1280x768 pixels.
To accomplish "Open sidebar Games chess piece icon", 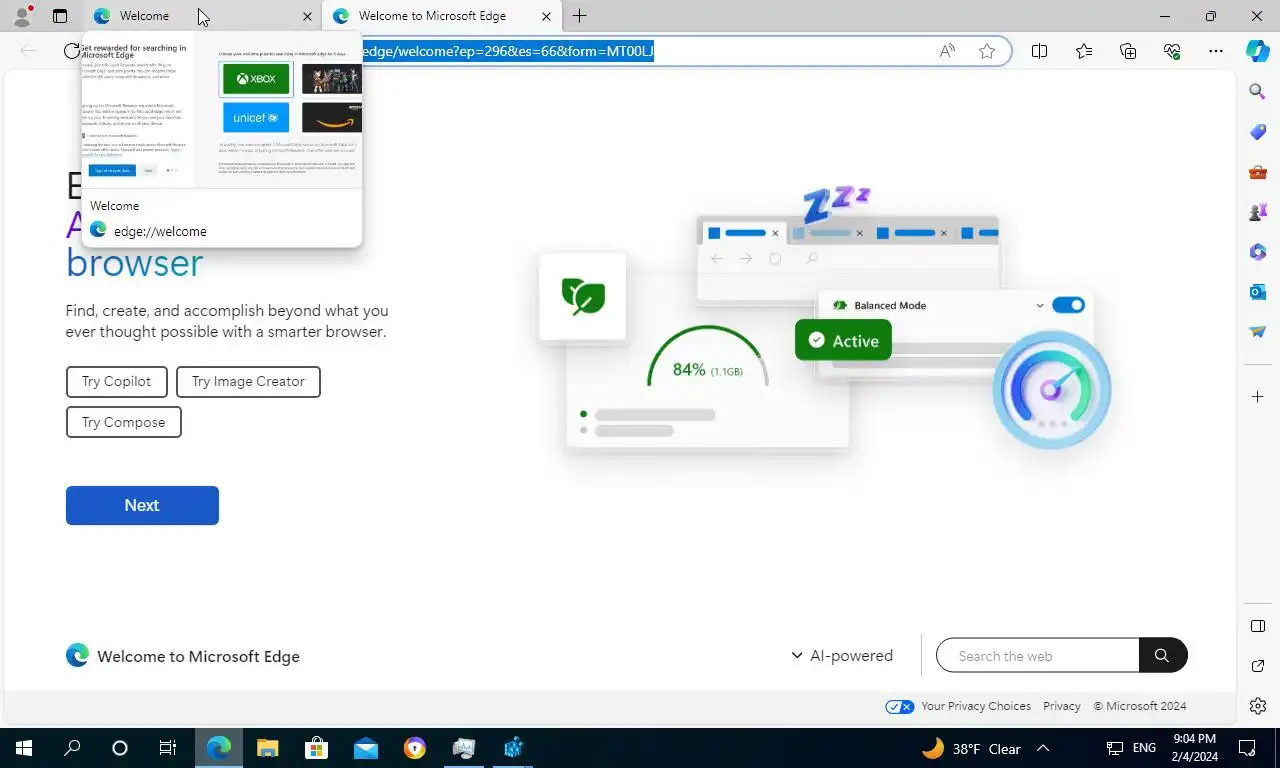I will [1258, 212].
